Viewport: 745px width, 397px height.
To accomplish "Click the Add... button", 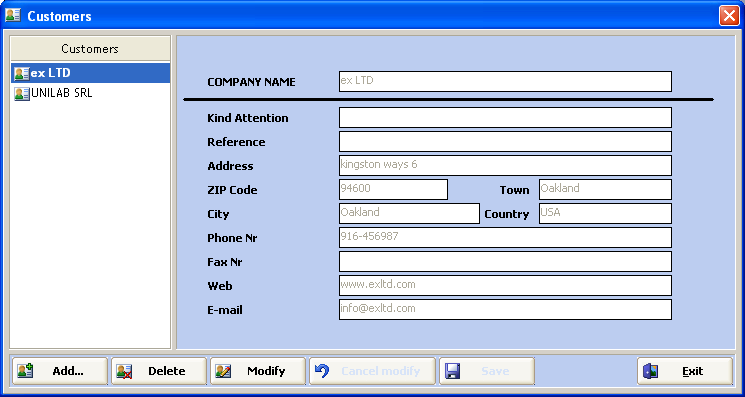I will [60, 371].
